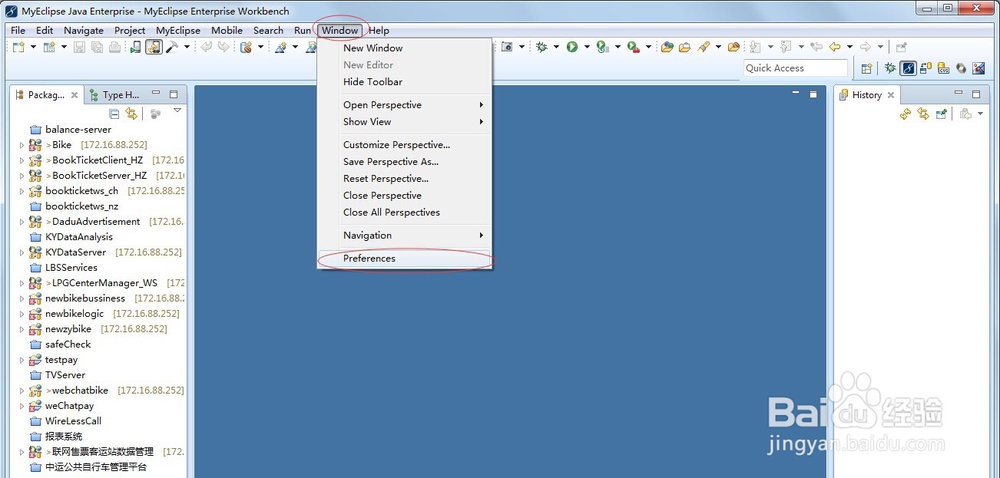Click the yellow Back navigation arrow

[834, 47]
